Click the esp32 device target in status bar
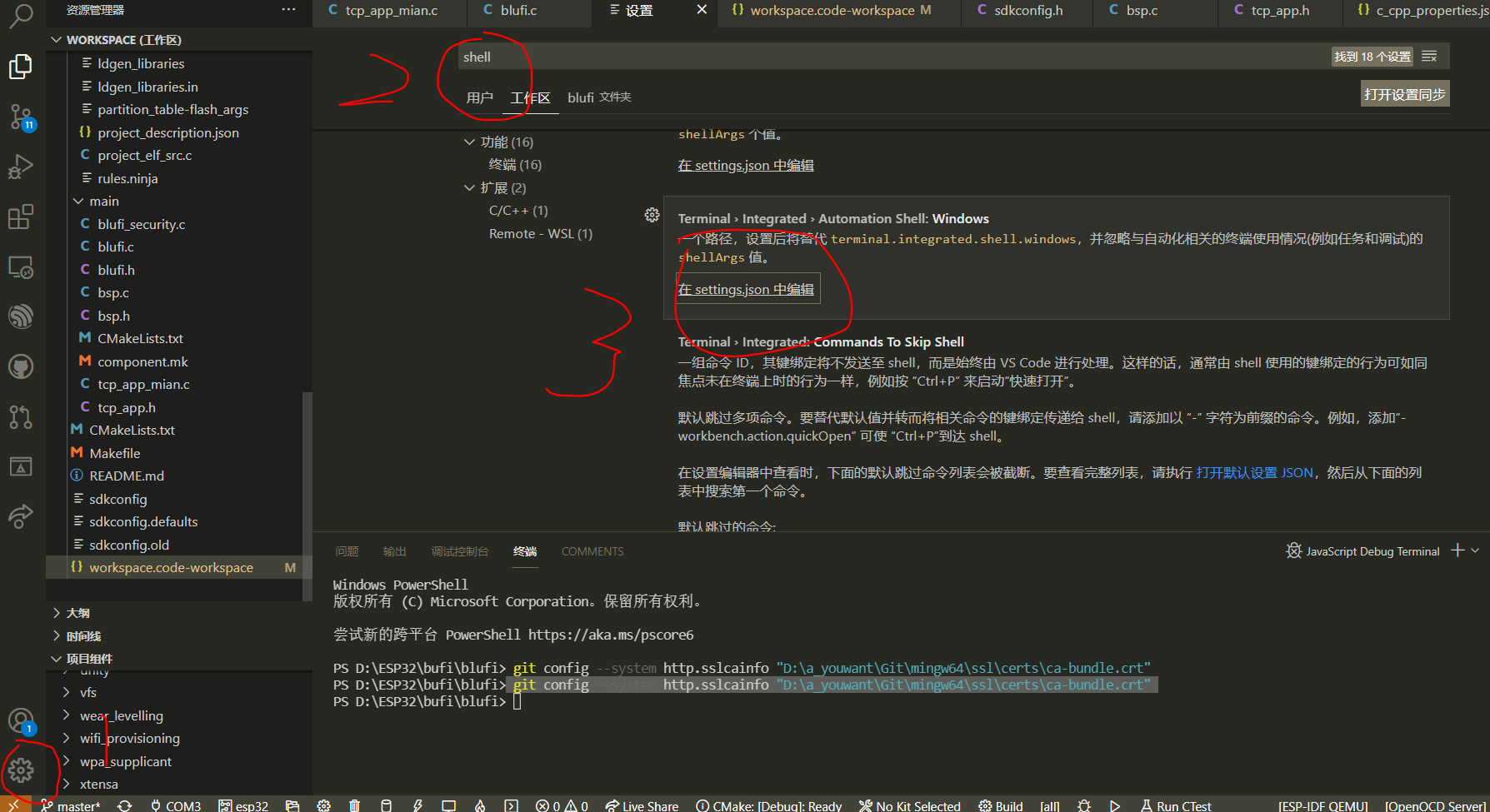Viewport: 1490px width, 812px height. [243, 805]
